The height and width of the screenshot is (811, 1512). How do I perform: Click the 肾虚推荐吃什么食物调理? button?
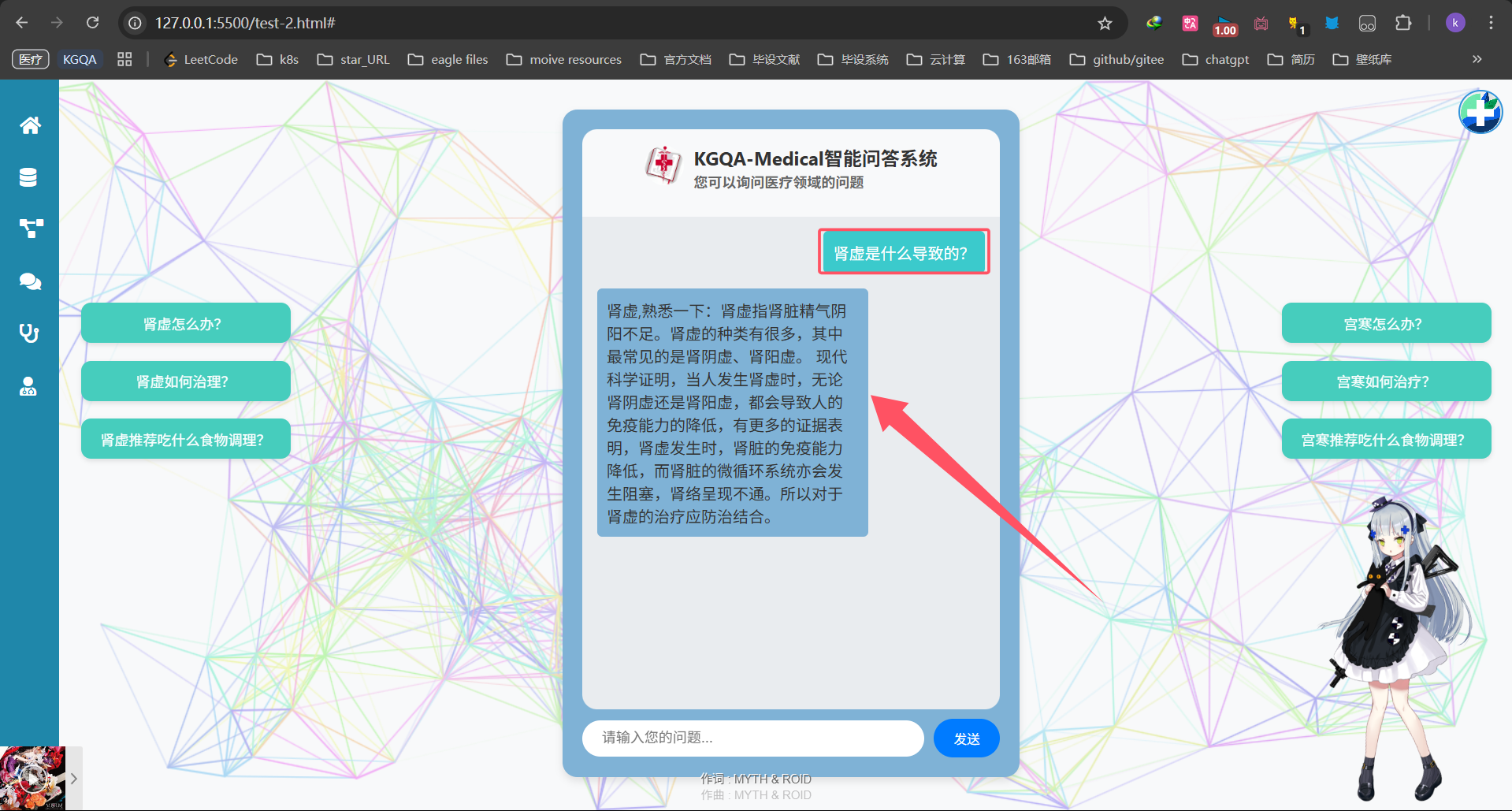(185, 439)
